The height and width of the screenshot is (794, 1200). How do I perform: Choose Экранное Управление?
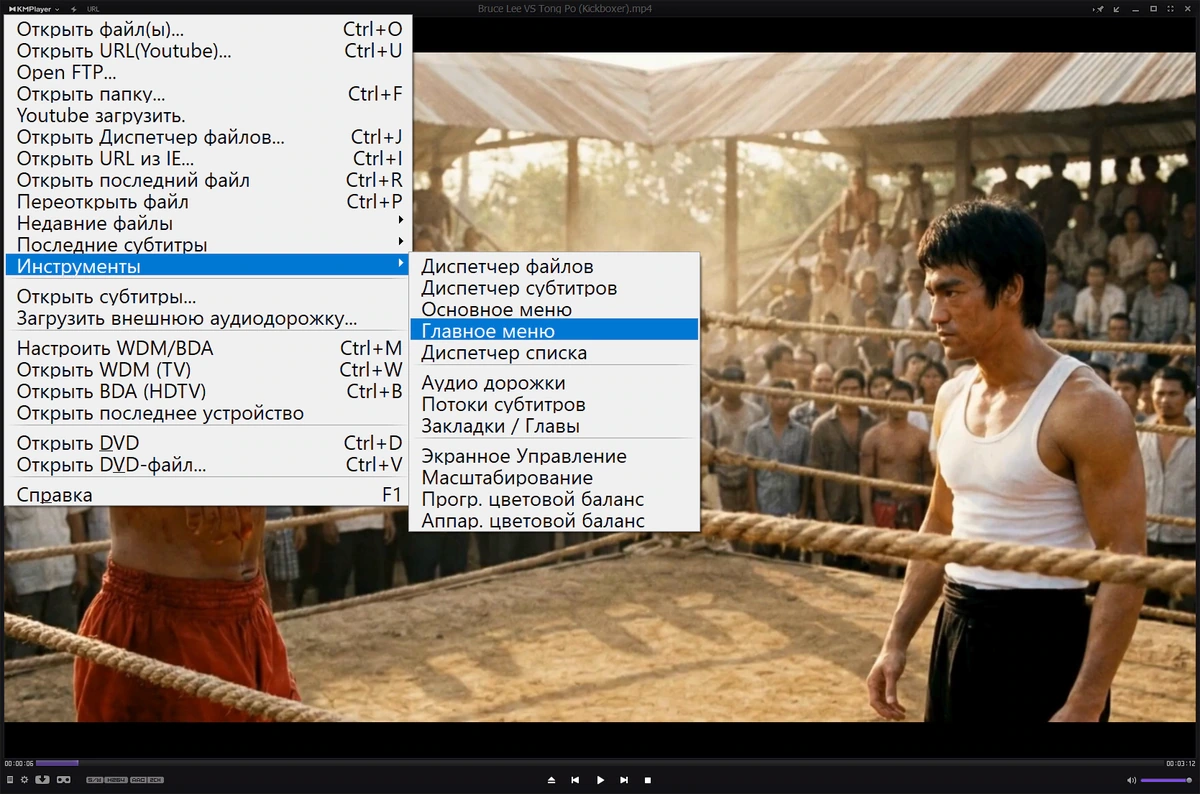coord(554,456)
